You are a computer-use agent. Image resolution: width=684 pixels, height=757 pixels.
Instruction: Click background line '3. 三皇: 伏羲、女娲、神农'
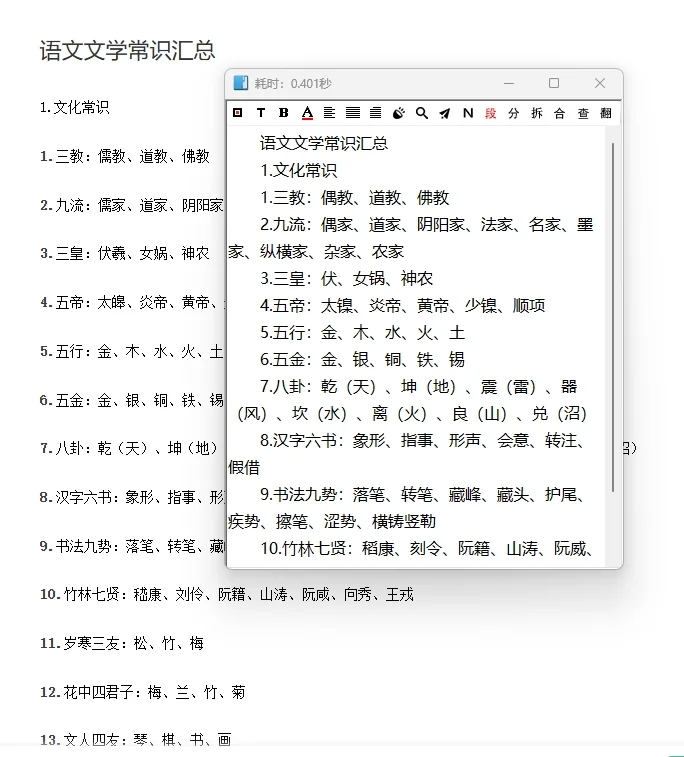coord(125,253)
